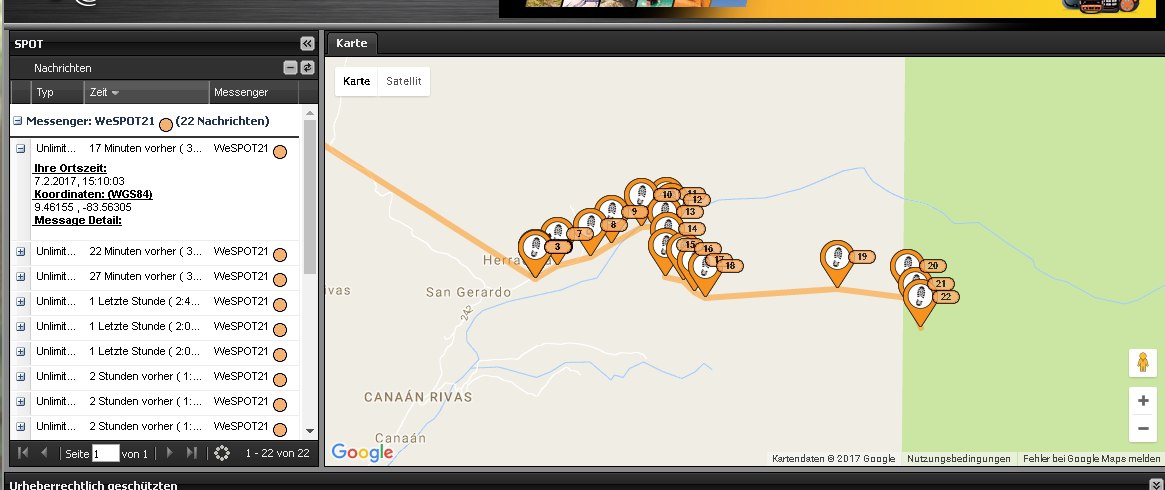Select footprint marker number 3 on map

click(x=535, y=247)
